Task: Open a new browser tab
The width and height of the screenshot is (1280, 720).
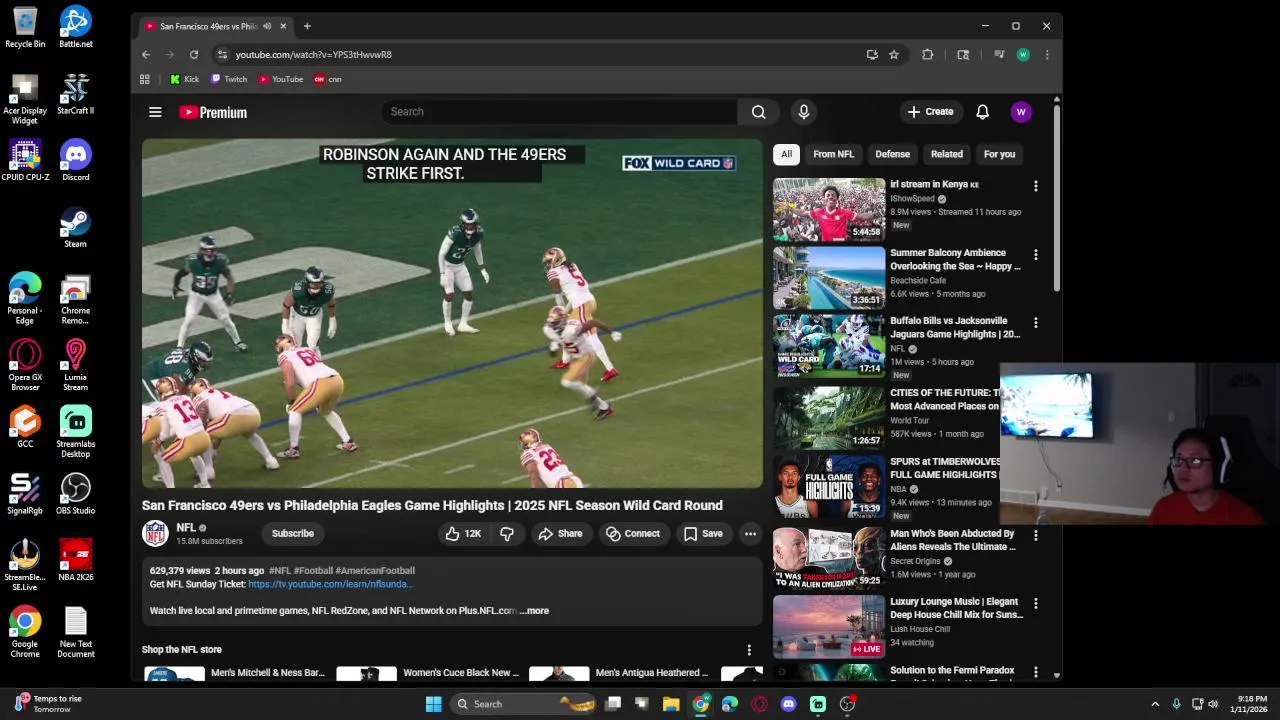Action: 307,26
